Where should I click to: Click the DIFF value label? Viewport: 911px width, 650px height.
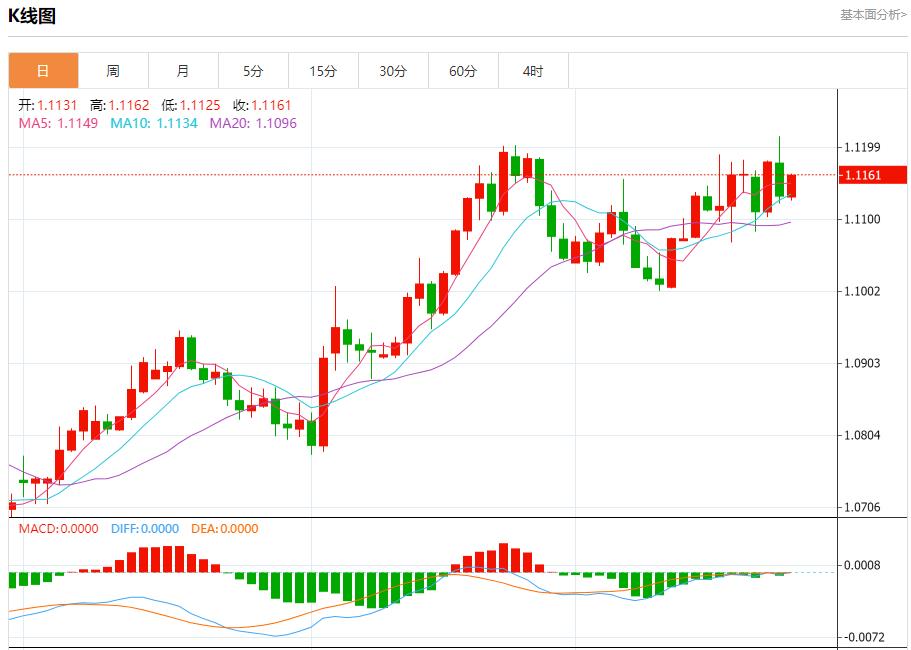pyautogui.click(x=144, y=529)
